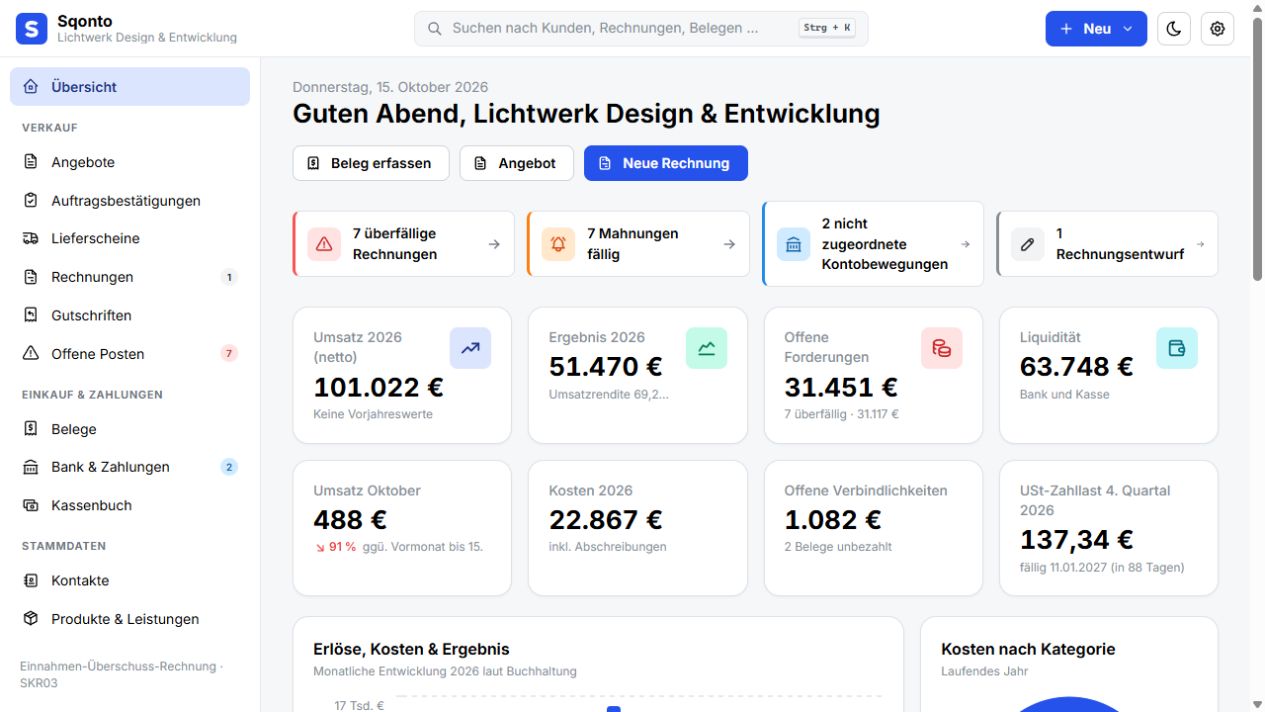Screen dimensions: 1265x712
Task: Click the Bank & Zahlungen bank icon
Action: tap(31, 467)
